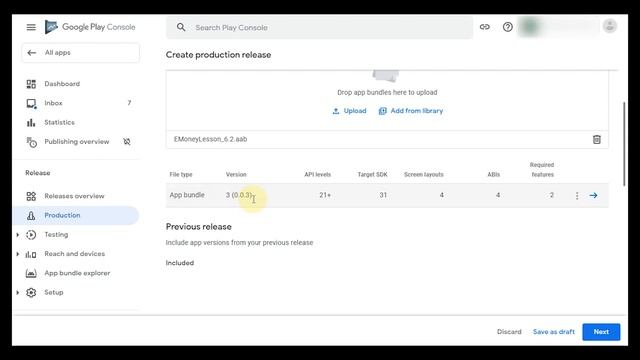Click the App bundle explorer icon
640x360 pixels.
coord(31,273)
